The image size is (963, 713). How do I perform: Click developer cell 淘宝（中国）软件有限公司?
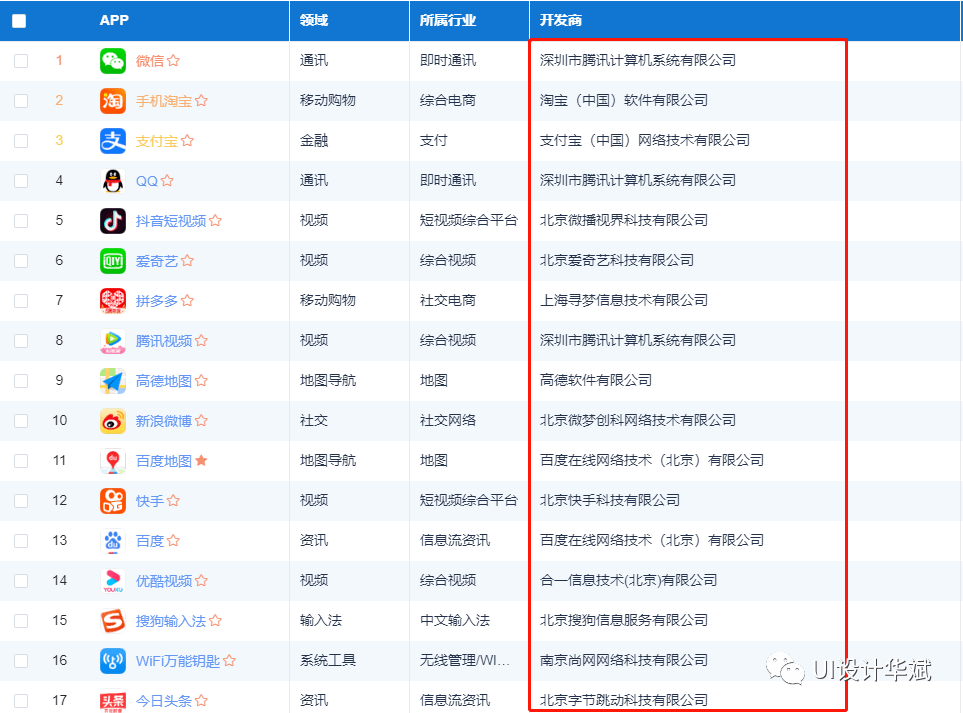click(x=623, y=100)
